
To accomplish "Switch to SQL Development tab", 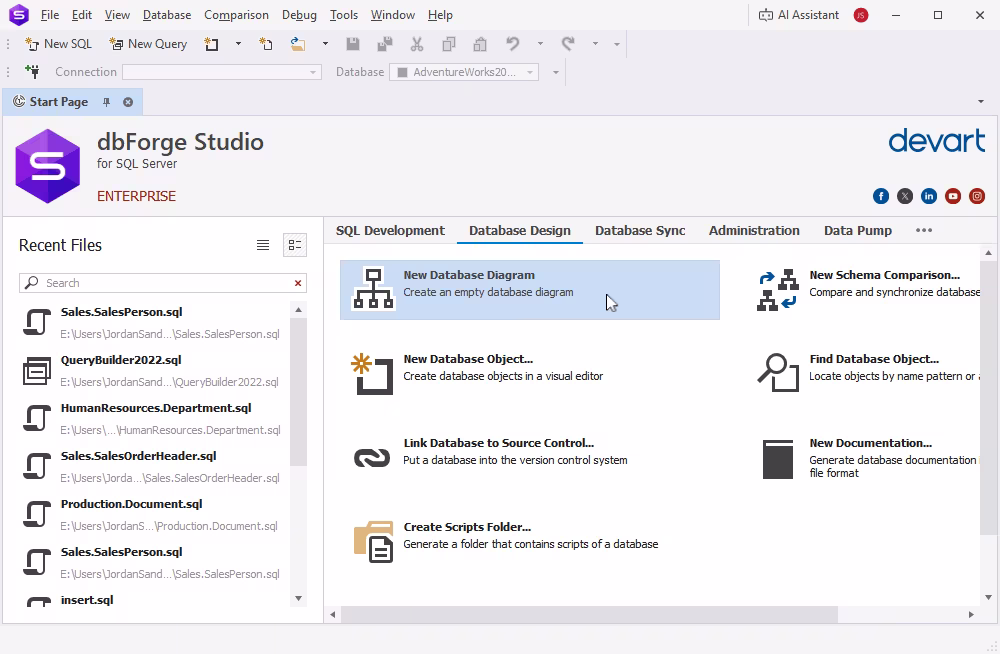I will (x=390, y=230).
